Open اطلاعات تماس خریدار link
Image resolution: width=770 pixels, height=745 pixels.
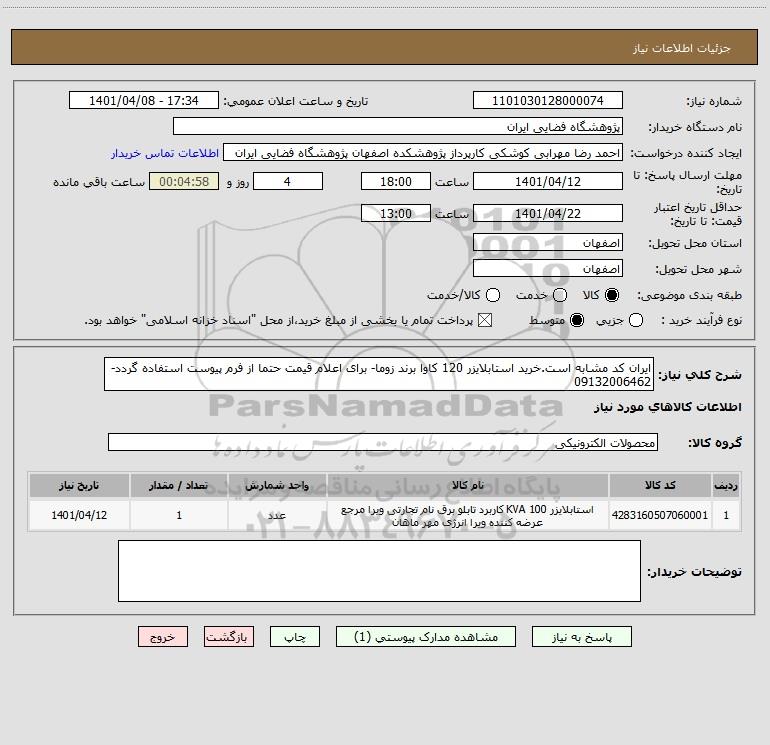(165, 153)
